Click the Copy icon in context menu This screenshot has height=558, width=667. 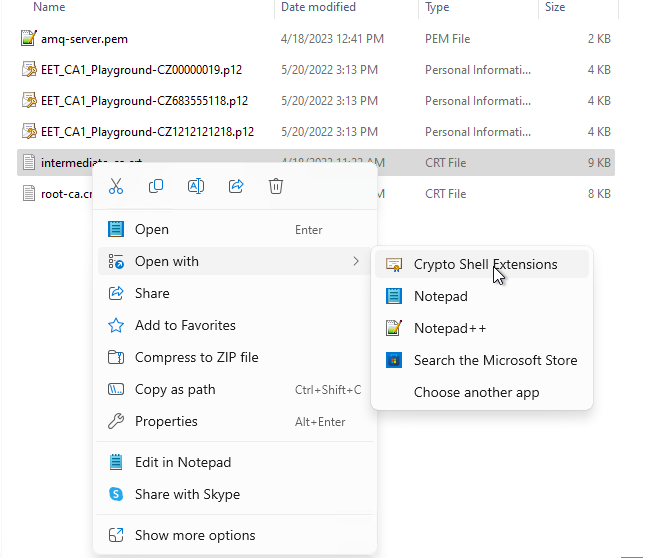(x=156, y=186)
